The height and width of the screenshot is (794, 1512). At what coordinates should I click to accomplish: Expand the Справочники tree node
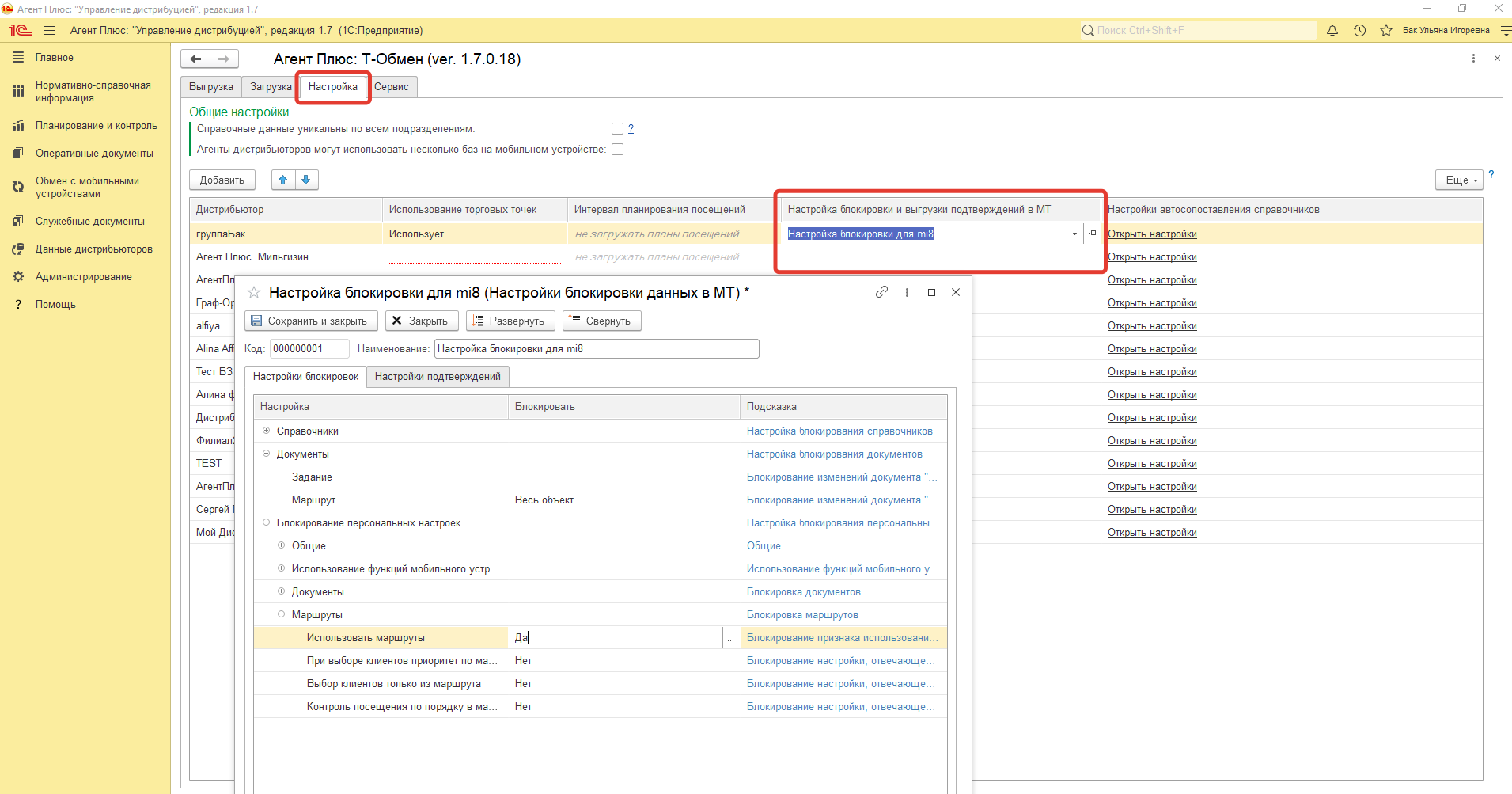266,431
